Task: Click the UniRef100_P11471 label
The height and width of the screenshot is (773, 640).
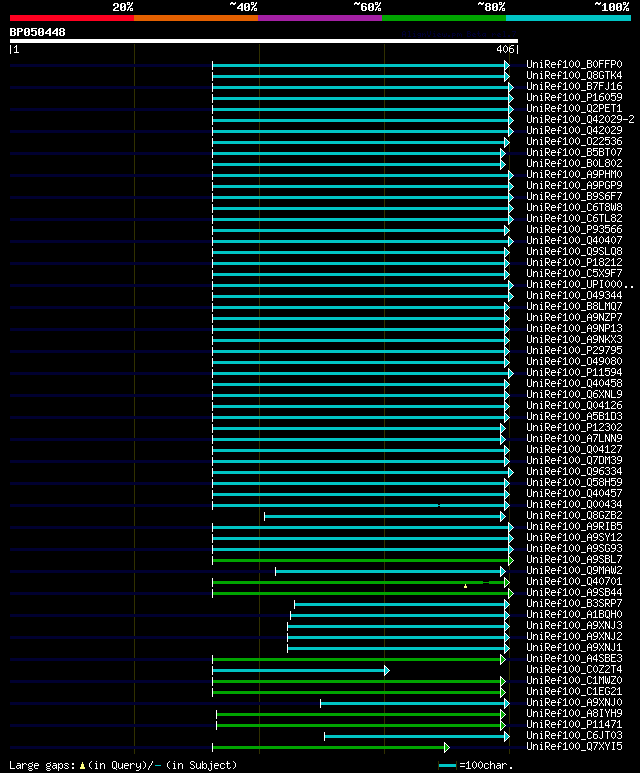Action: 574,725
